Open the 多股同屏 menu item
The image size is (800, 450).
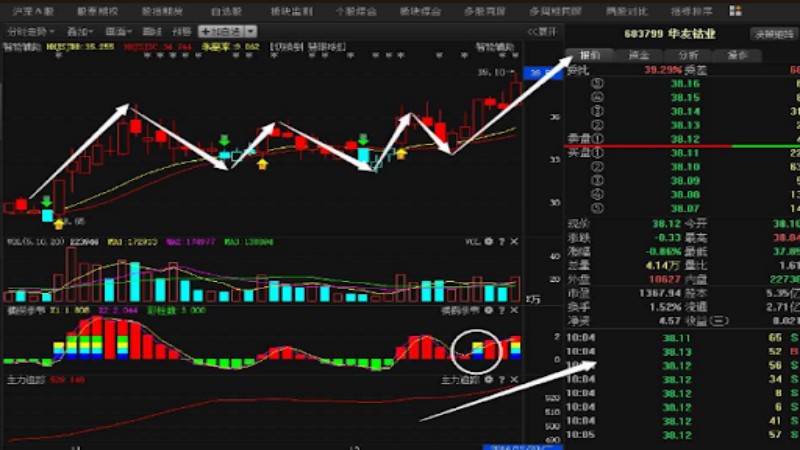pyautogui.click(x=484, y=11)
